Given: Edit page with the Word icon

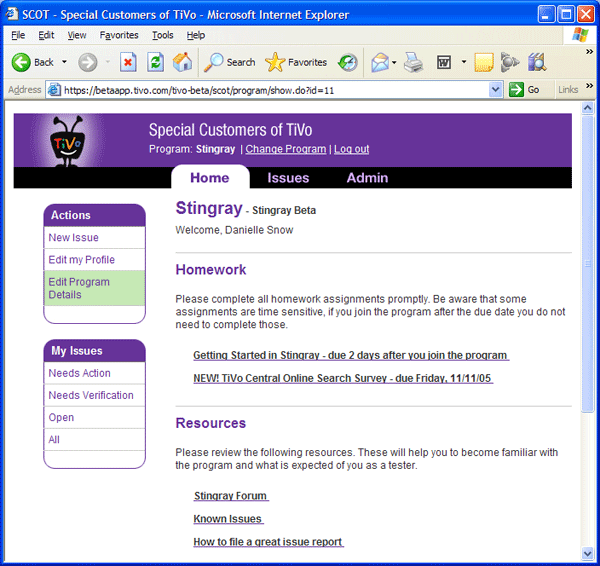Looking at the screenshot, I should pyautogui.click(x=444, y=62).
